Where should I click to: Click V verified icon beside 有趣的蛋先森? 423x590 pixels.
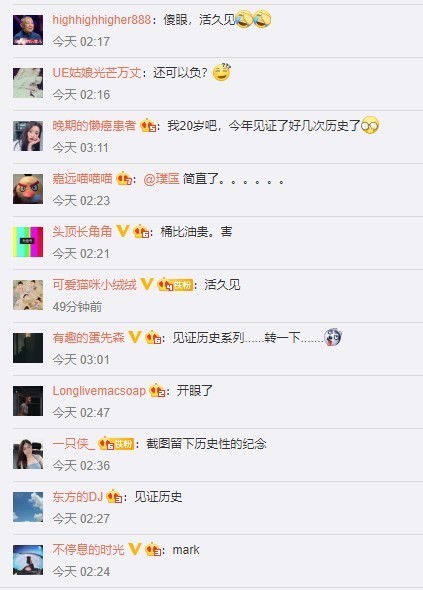coord(135,337)
